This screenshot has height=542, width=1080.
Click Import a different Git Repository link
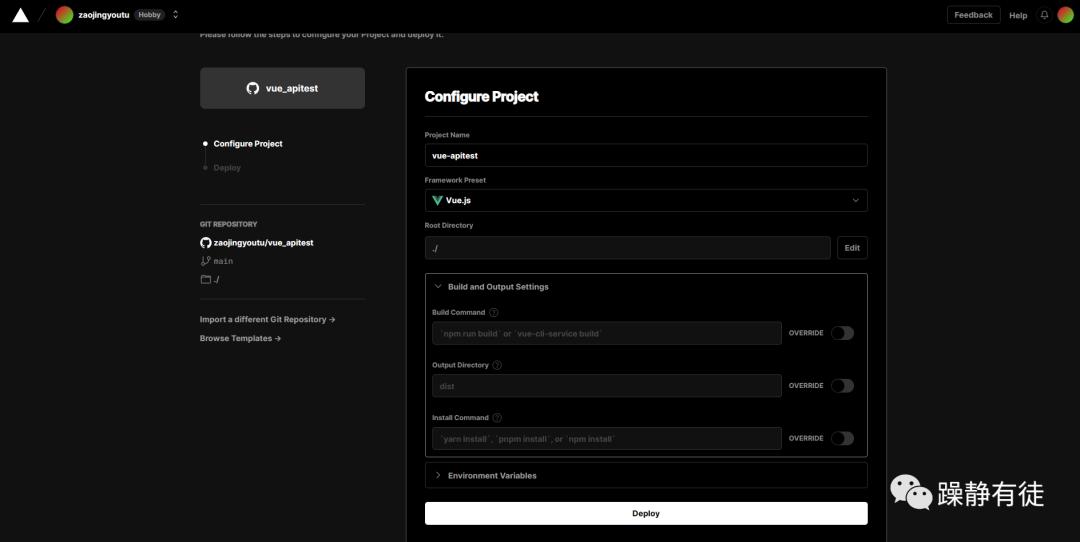coord(267,320)
